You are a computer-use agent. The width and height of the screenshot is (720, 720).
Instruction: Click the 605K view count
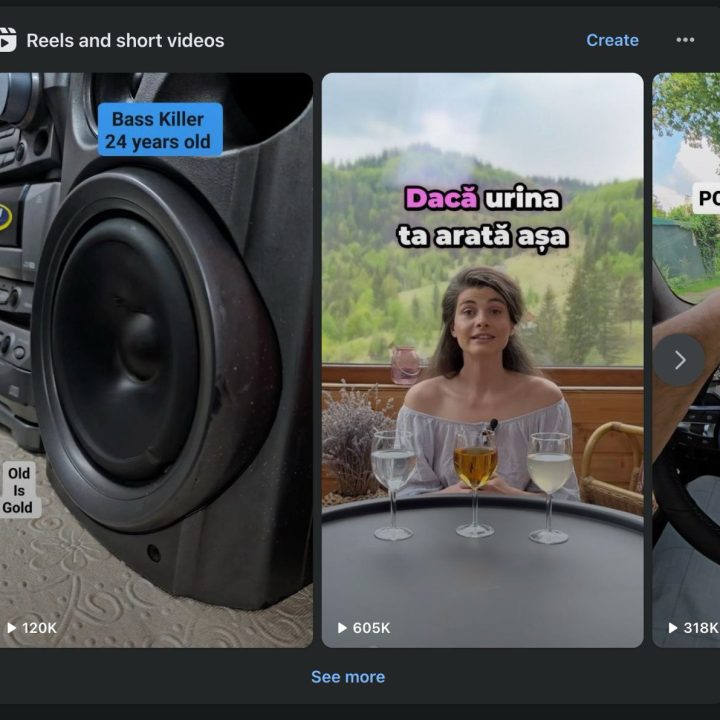(372, 628)
